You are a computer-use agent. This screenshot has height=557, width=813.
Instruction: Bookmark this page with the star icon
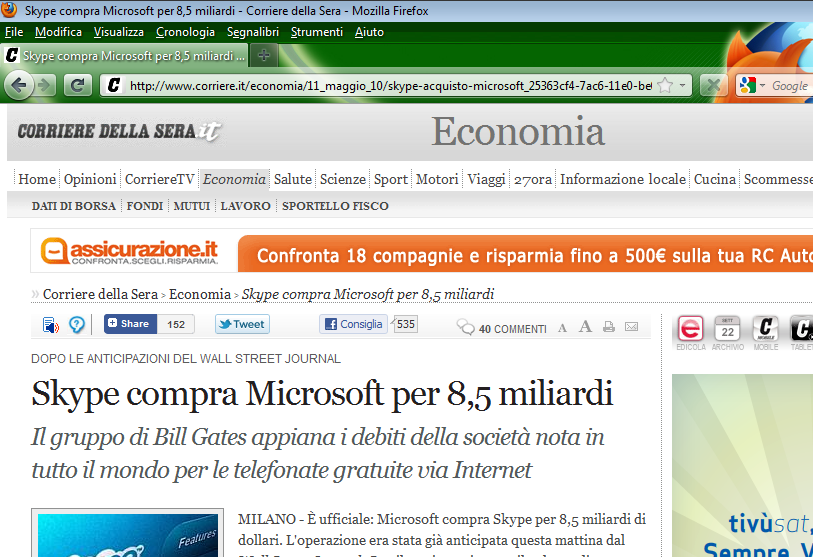665,86
